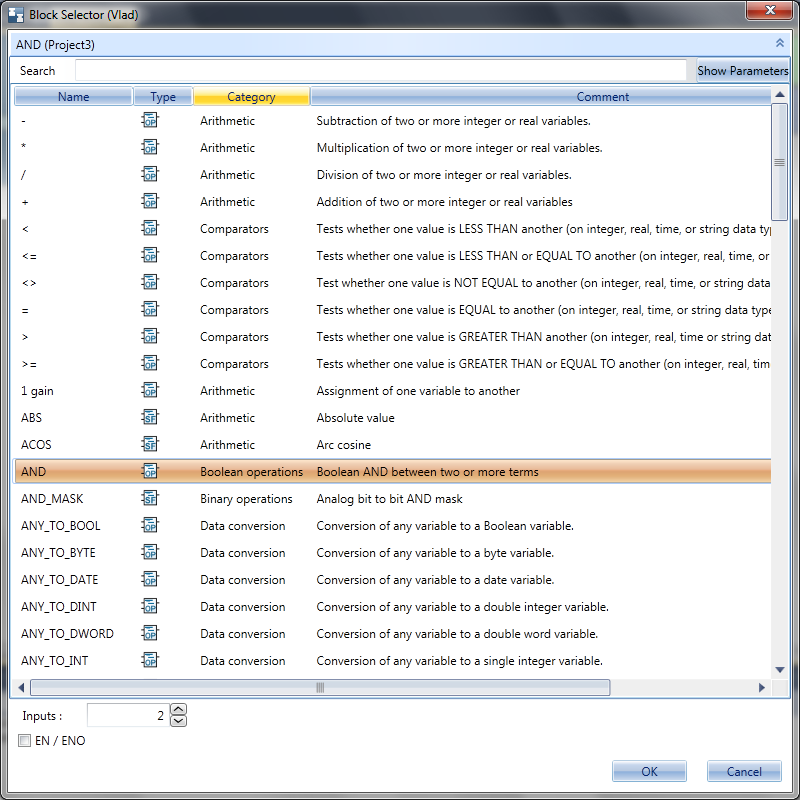Sort the list by the Comment column
This screenshot has height=800, width=800.
[541, 96]
